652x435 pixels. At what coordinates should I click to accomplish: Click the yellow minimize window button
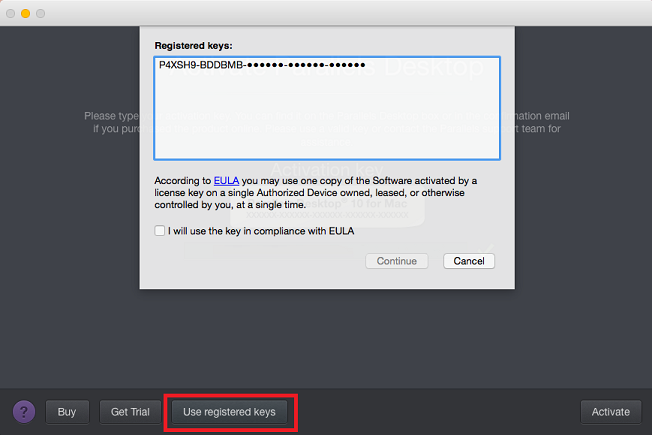coord(25,13)
